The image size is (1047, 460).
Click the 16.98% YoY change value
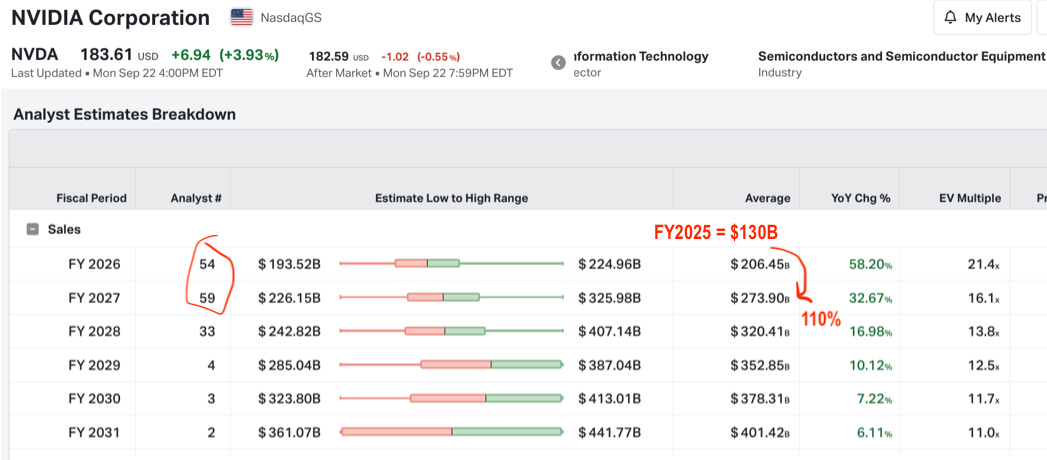870,331
